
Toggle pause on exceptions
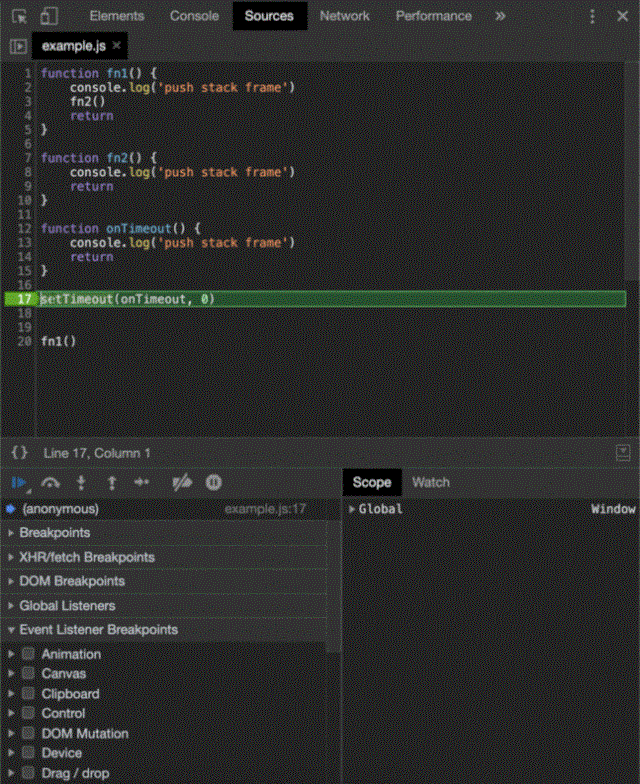pos(213,483)
